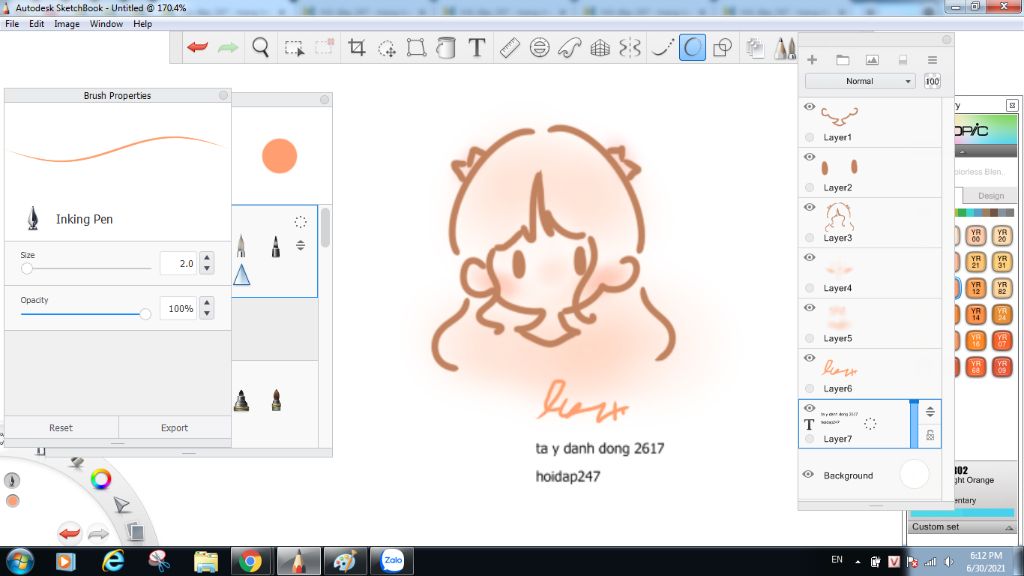Select the Zoom magnifier tool
This screenshot has width=1024, height=576.
click(261, 47)
